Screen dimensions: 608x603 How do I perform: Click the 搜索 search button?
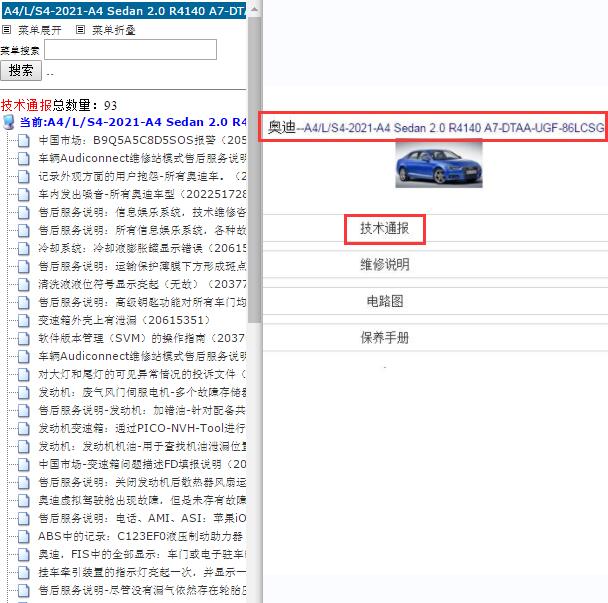coord(21,71)
